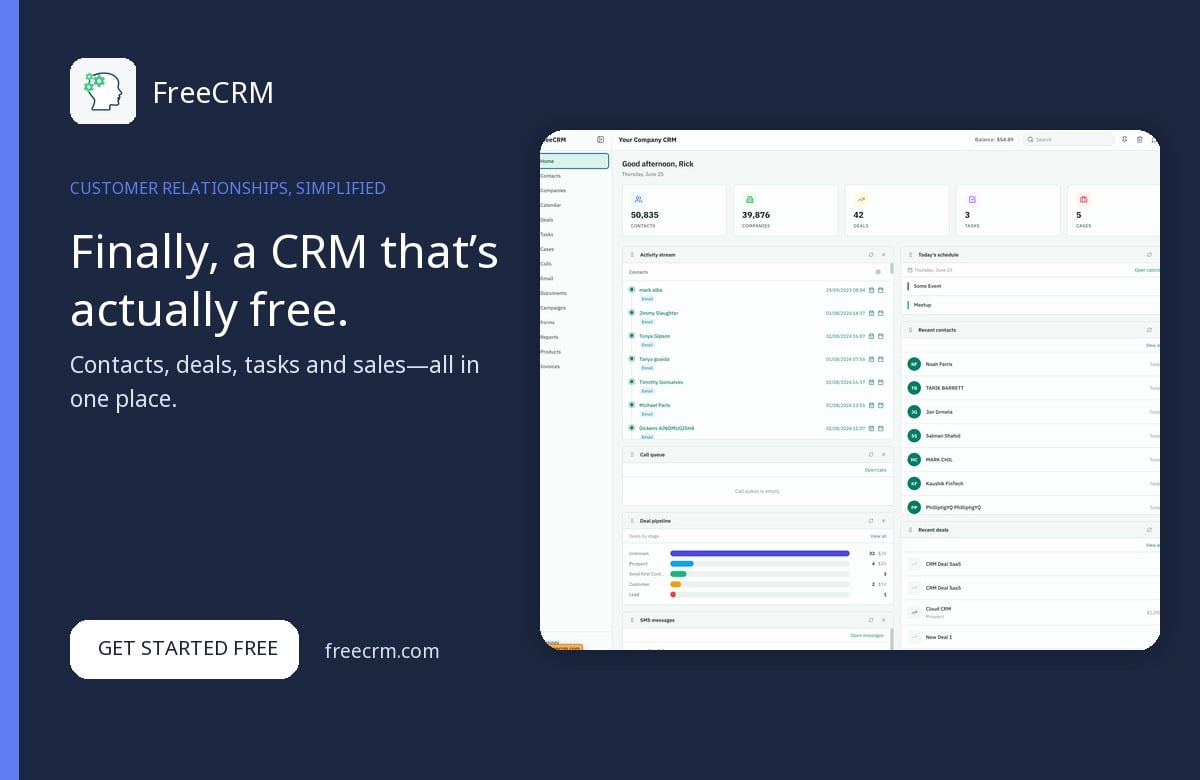The height and width of the screenshot is (780, 1200).
Task: Click the red briefcase icon on the Cases card
Action: coord(1083,199)
